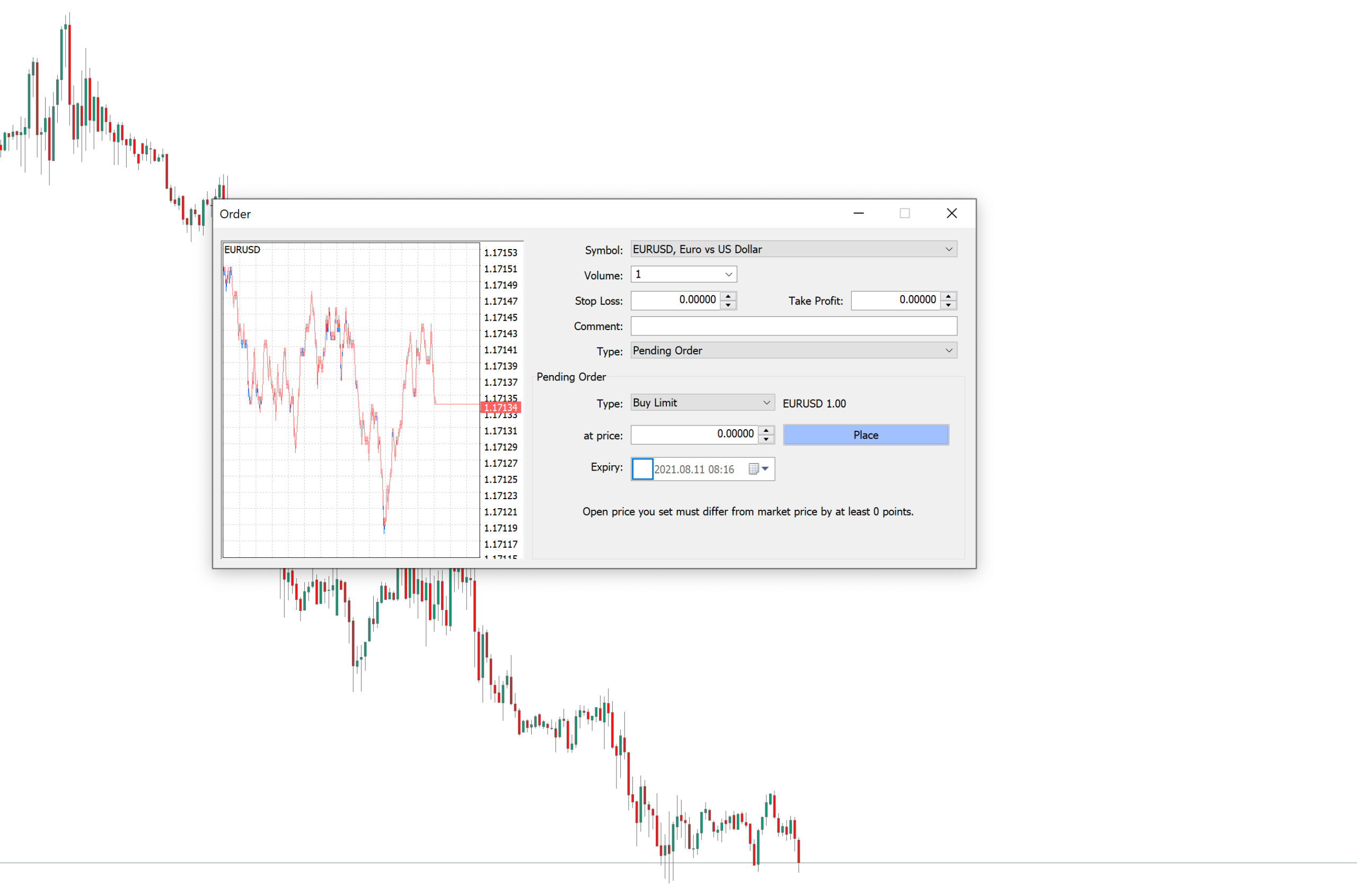1357x896 pixels.
Task: Decrease Take Profit with down arrow
Action: (x=948, y=305)
